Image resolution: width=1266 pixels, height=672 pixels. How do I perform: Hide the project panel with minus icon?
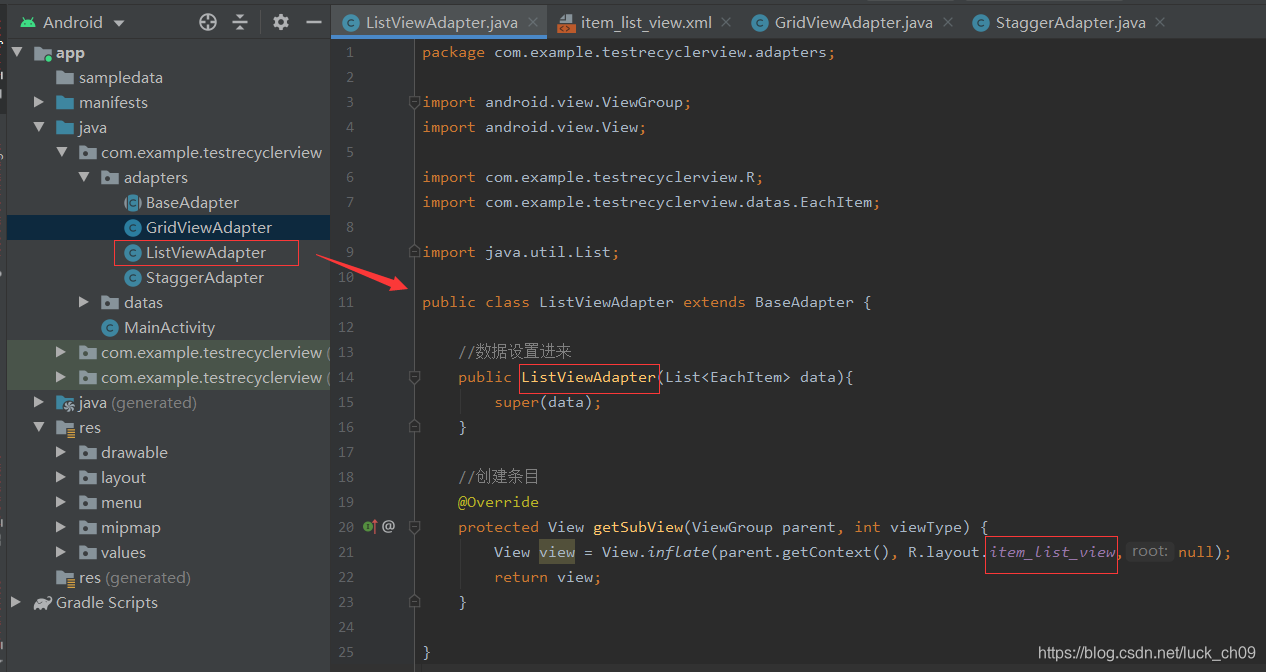[x=314, y=22]
